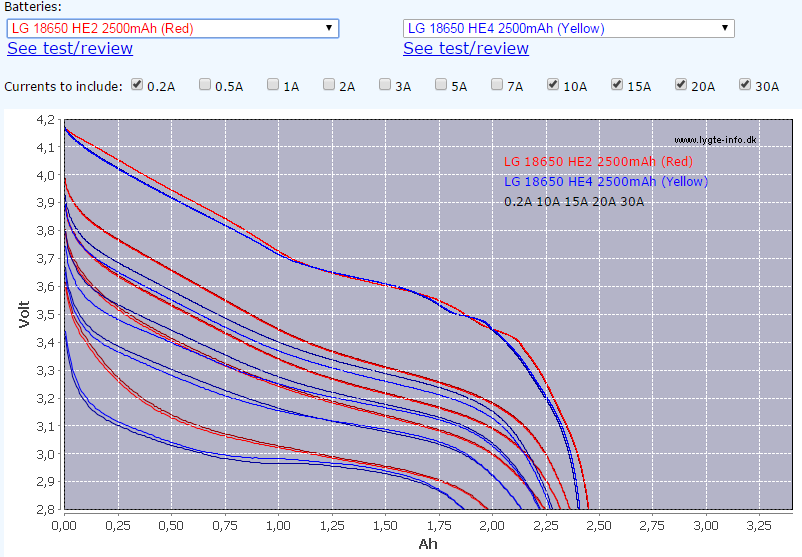
Task: Click the 1,00 value on the Ah axis
Action: (x=278, y=525)
